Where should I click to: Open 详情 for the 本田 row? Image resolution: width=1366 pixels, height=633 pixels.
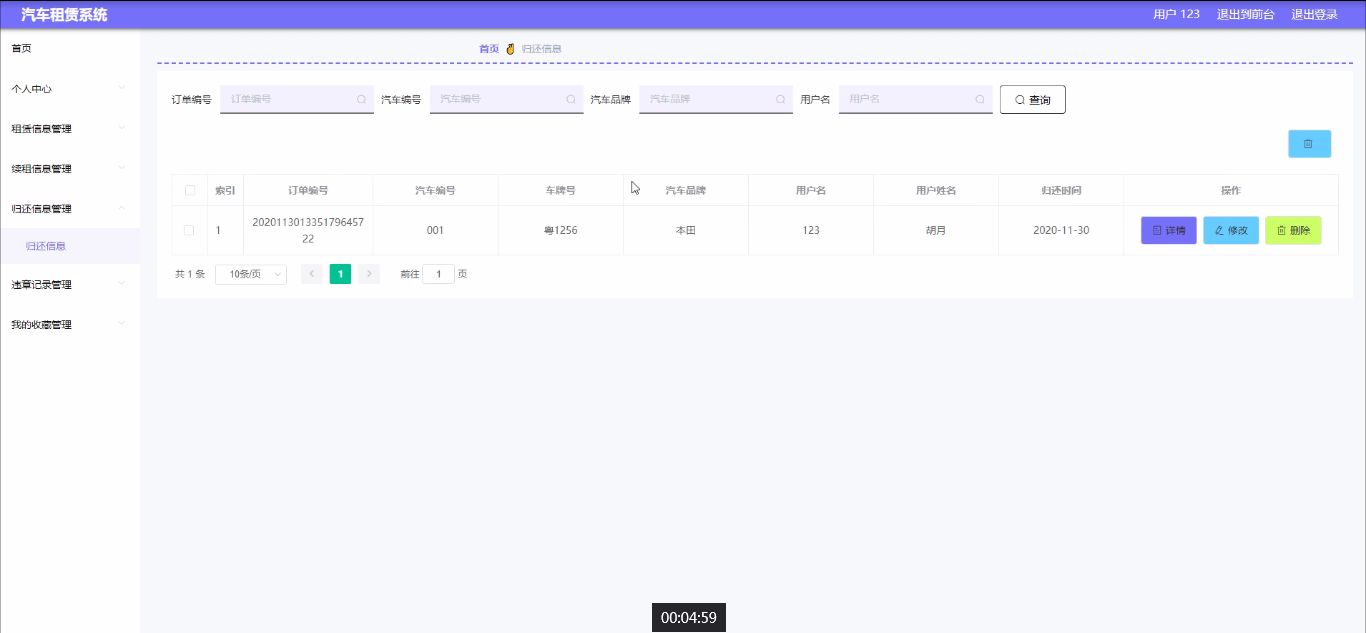tap(1169, 230)
